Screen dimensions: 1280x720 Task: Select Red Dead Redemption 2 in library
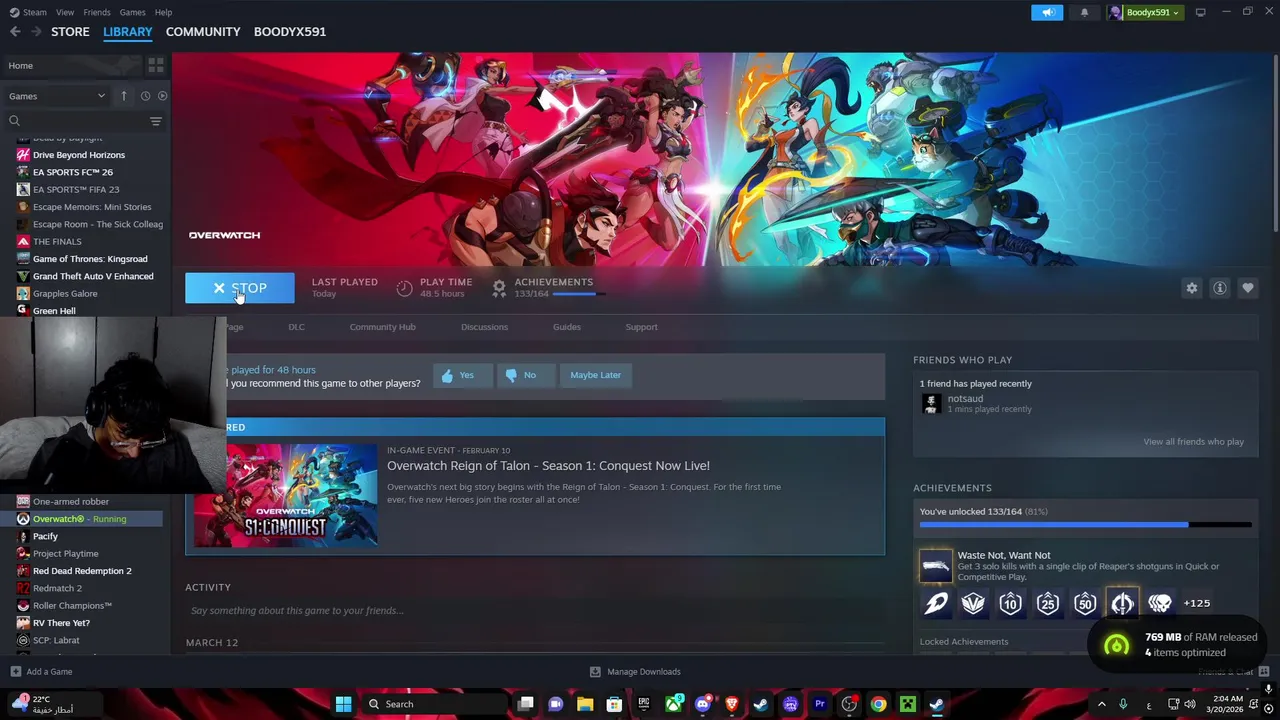coord(84,571)
